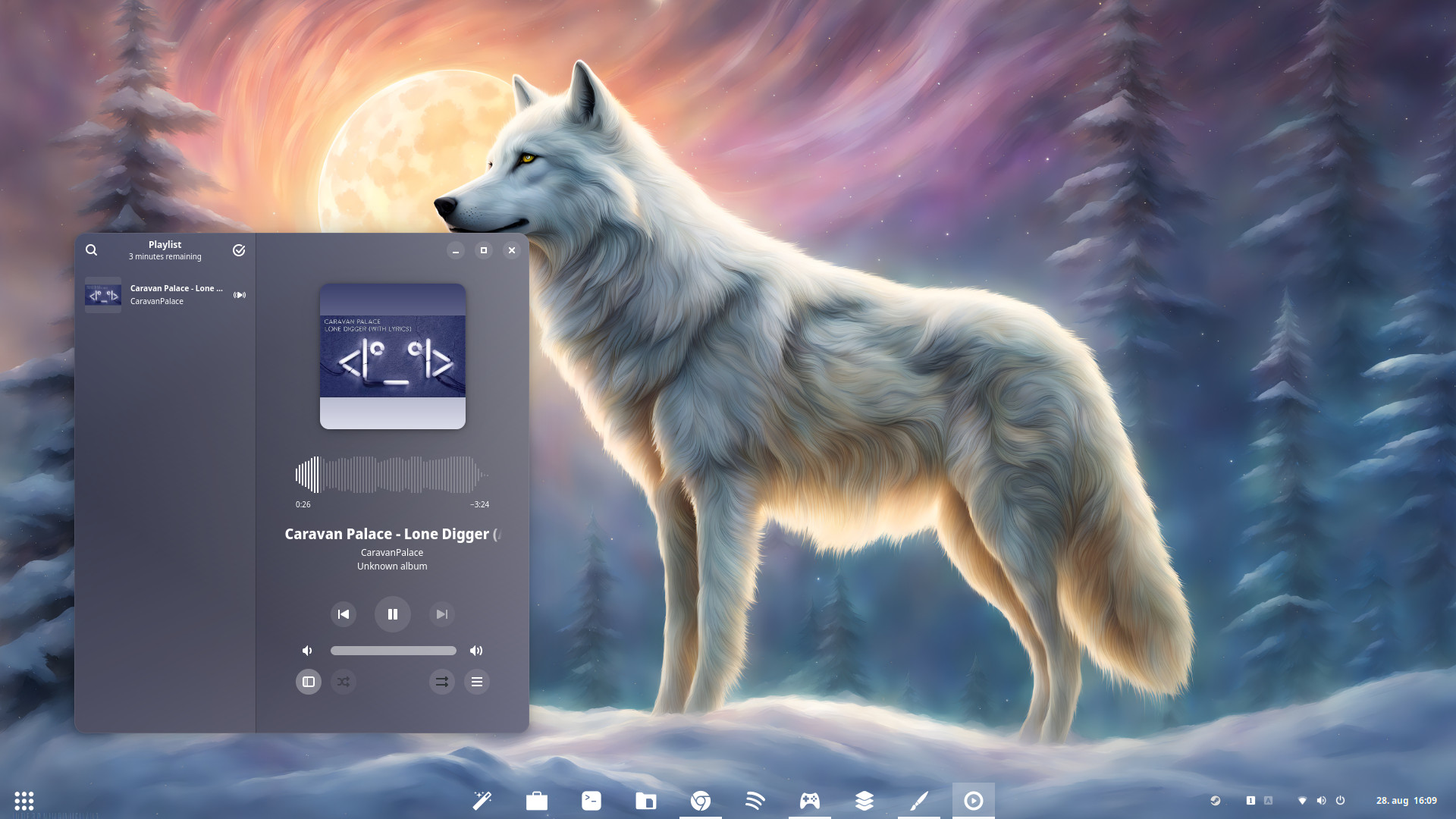Toggle the playlist sidebar panel
Image resolution: width=1456 pixels, height=819 pixels.
309,682
